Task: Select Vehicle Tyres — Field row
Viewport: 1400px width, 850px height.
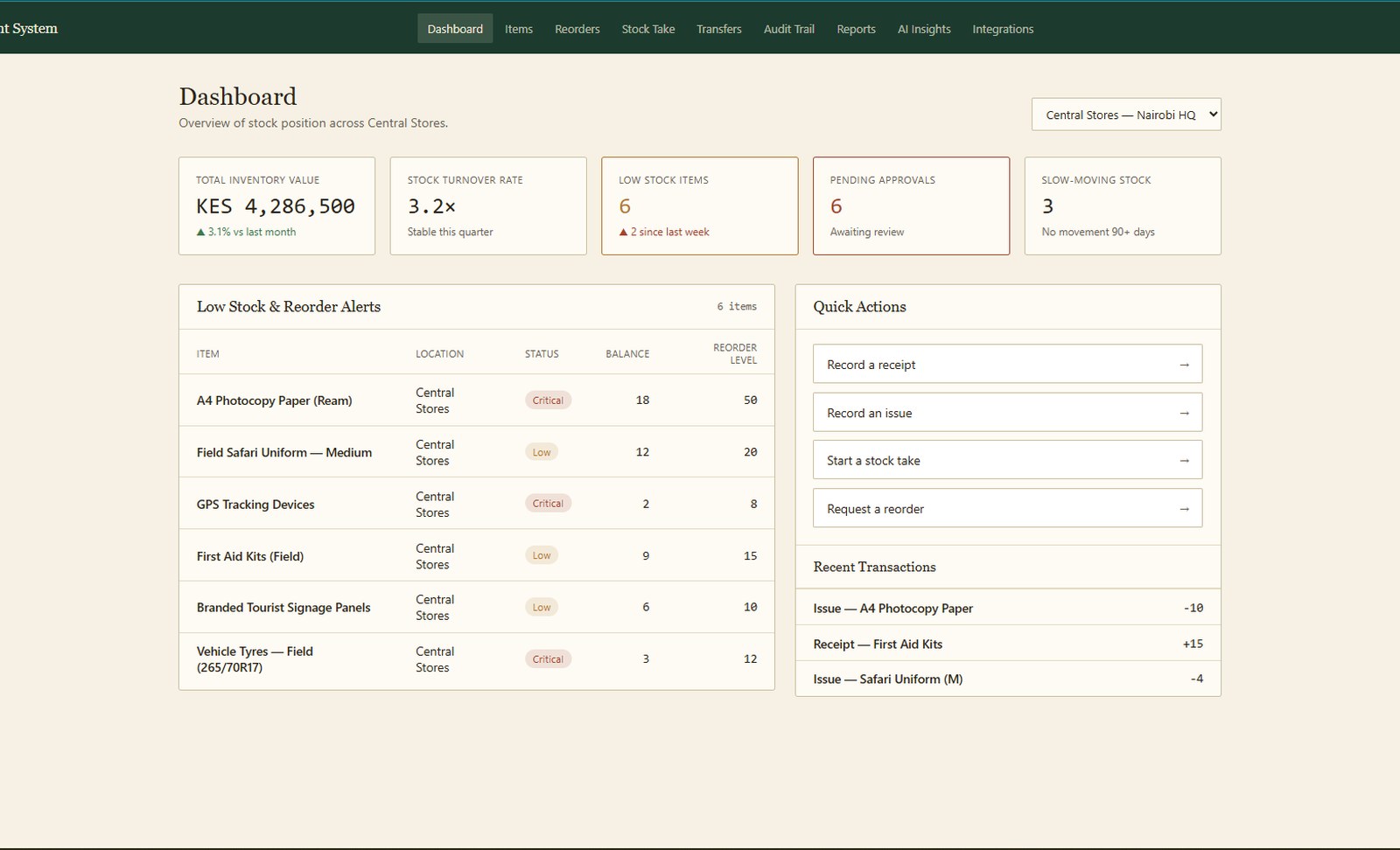Action: (477, 659)
